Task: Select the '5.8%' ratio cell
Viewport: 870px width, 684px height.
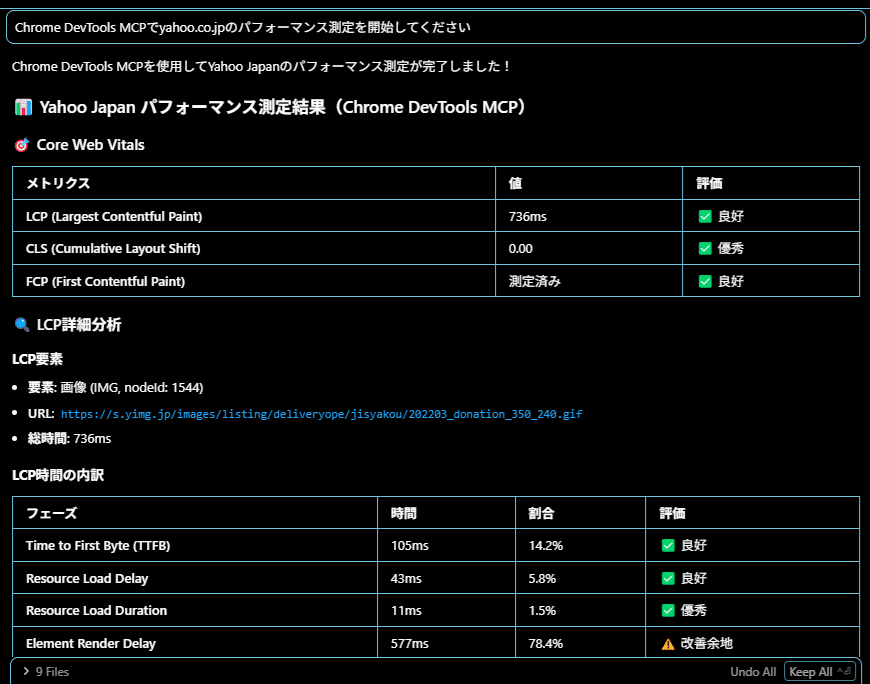Action: pos(580,578)
